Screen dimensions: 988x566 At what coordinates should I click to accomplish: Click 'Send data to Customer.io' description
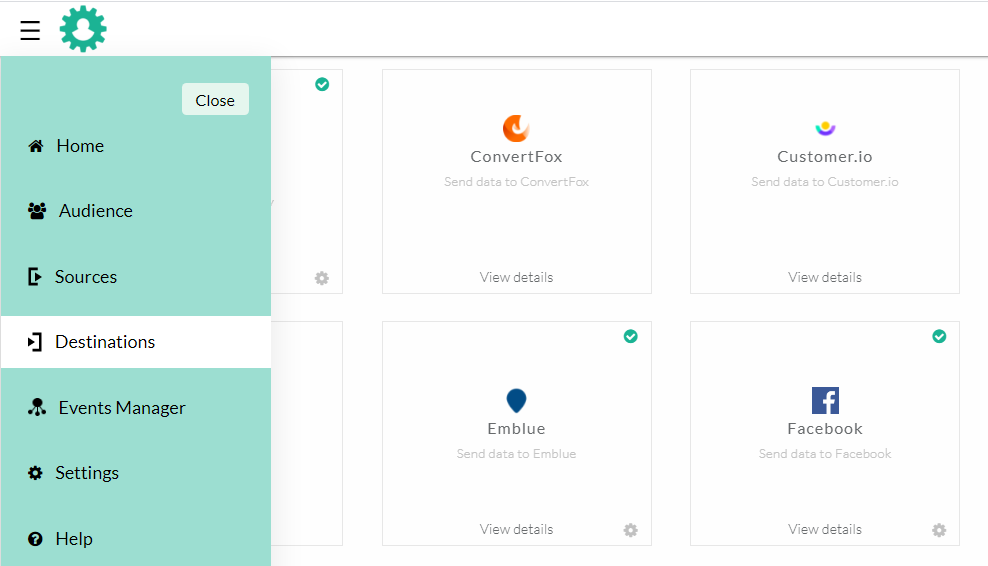pos(825,182)
